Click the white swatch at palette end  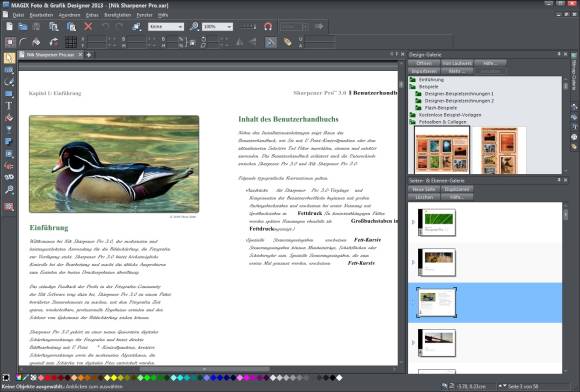[339, 378]
